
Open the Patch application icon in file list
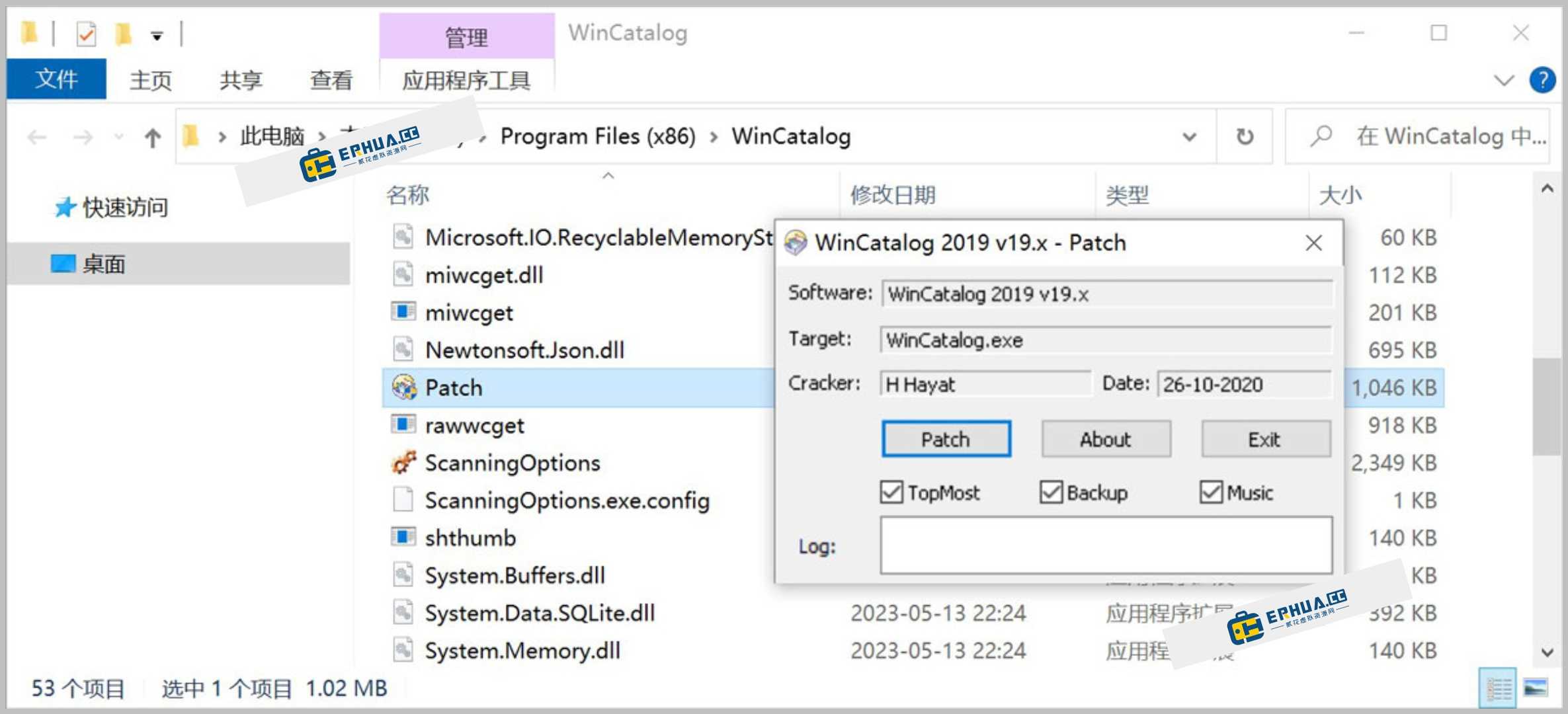pos(404,387)
